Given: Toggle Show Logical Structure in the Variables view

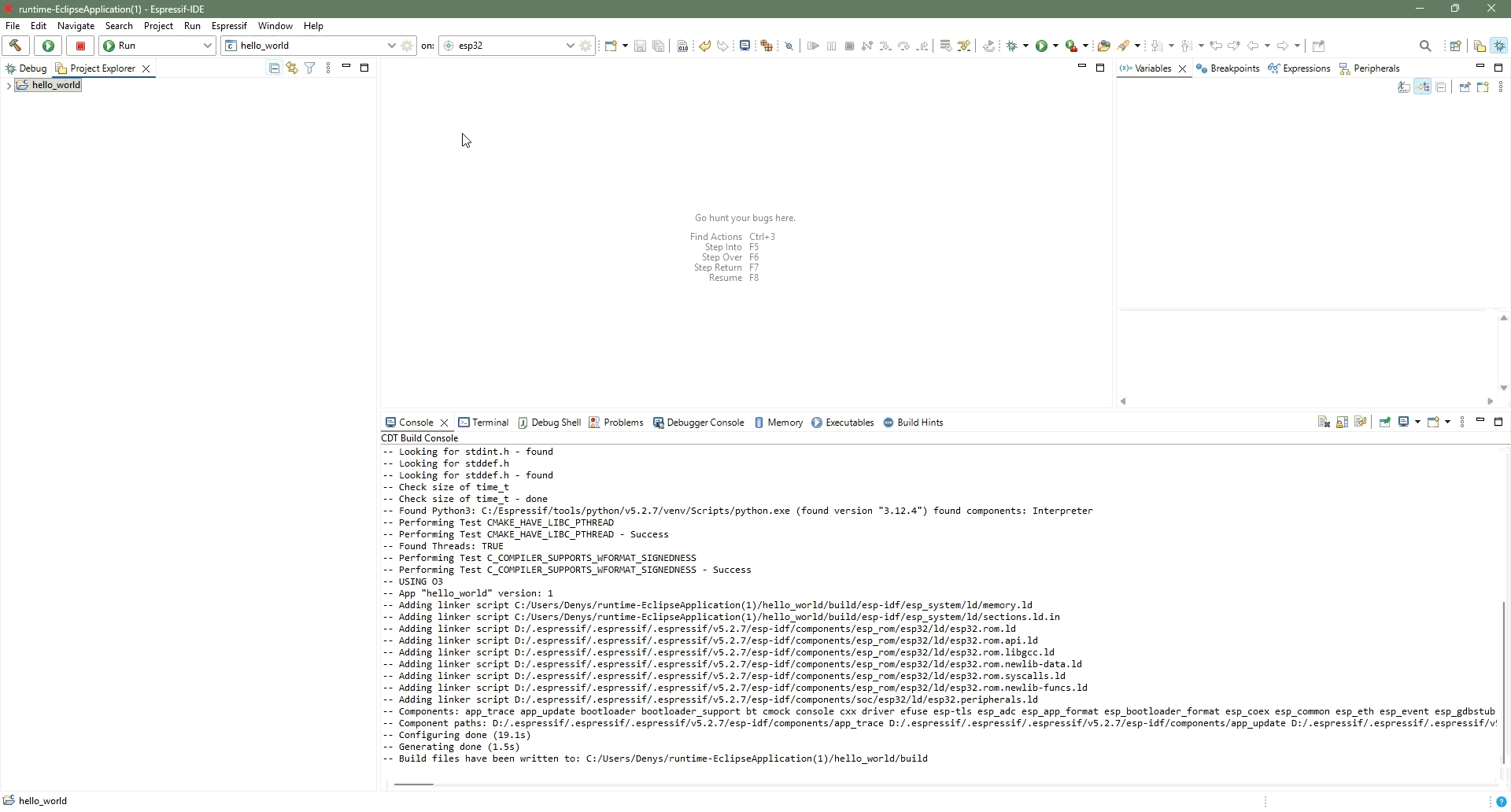Looking at the screenshot, I should pyautogui.click(x=1423, y=87).
